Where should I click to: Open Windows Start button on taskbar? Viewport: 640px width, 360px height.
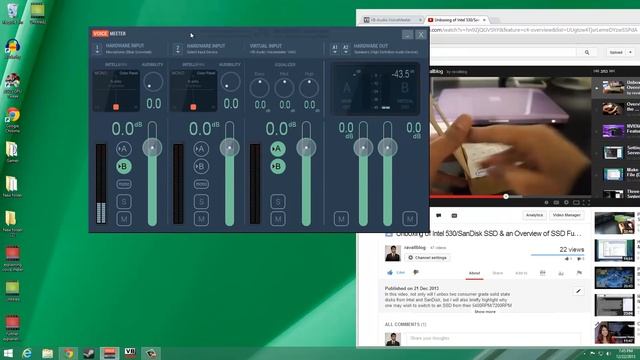(8, 353)
